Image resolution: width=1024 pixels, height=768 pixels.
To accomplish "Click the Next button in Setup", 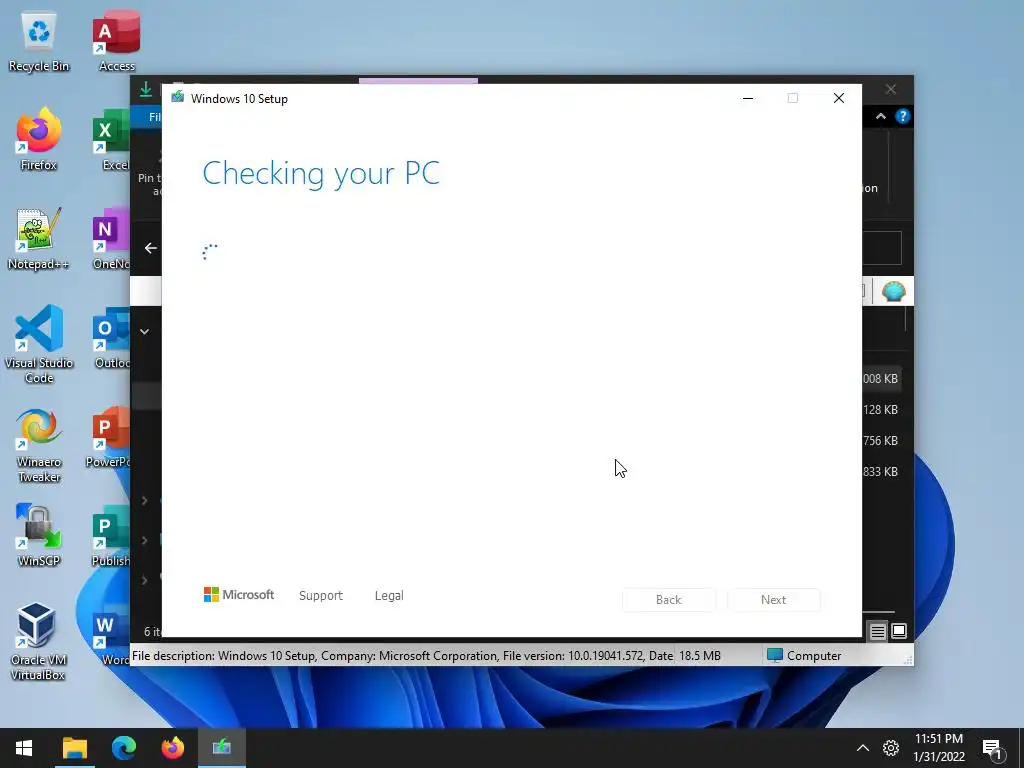I will click(x=773, y=600).
